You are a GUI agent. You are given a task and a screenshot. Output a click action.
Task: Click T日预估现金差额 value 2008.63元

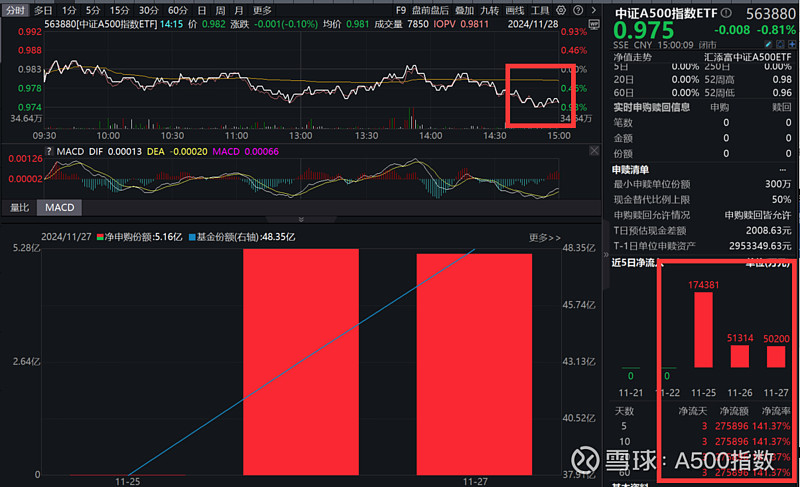tap(768, 230)
